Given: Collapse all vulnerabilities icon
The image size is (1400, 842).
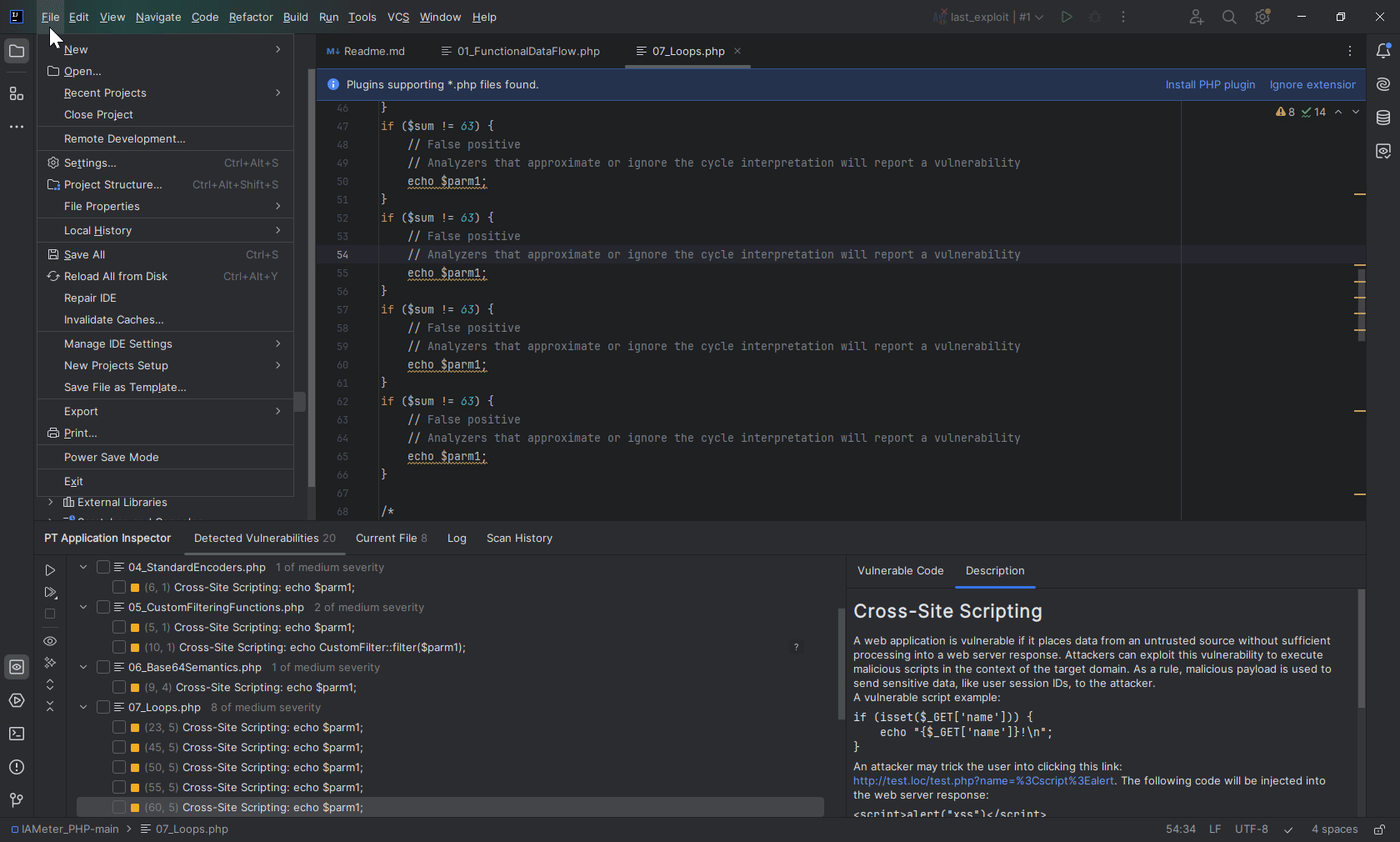Looking at the screenshot, I should click(x=50, y=706).
